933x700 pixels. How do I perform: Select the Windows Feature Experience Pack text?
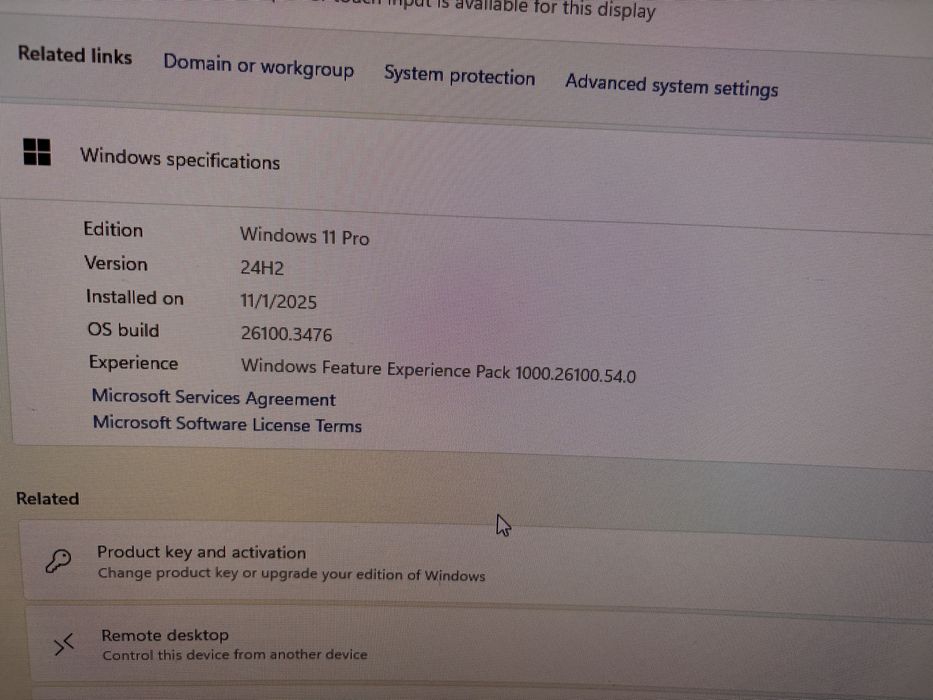(439, 371)
